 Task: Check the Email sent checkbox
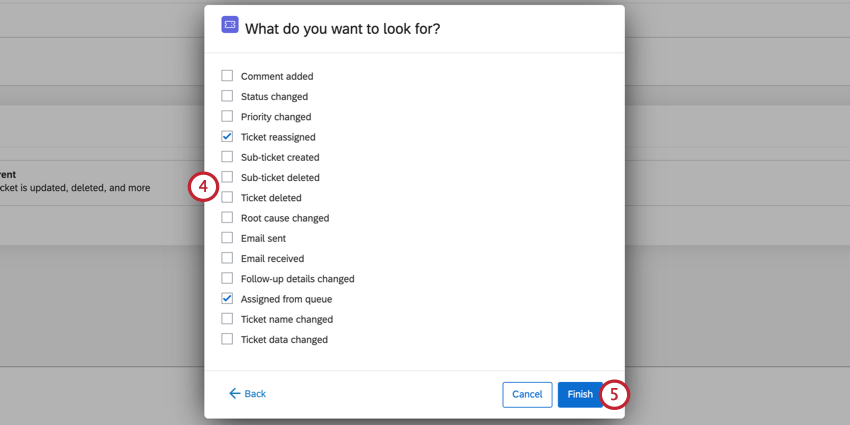(227, 238)
